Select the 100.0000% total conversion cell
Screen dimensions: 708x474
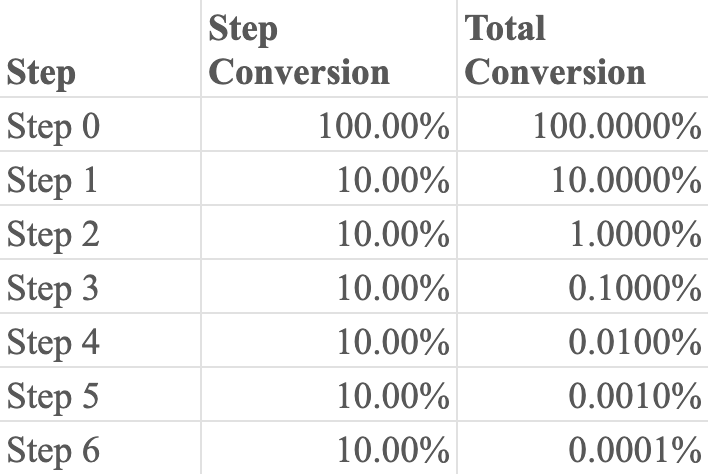[617, 127]
